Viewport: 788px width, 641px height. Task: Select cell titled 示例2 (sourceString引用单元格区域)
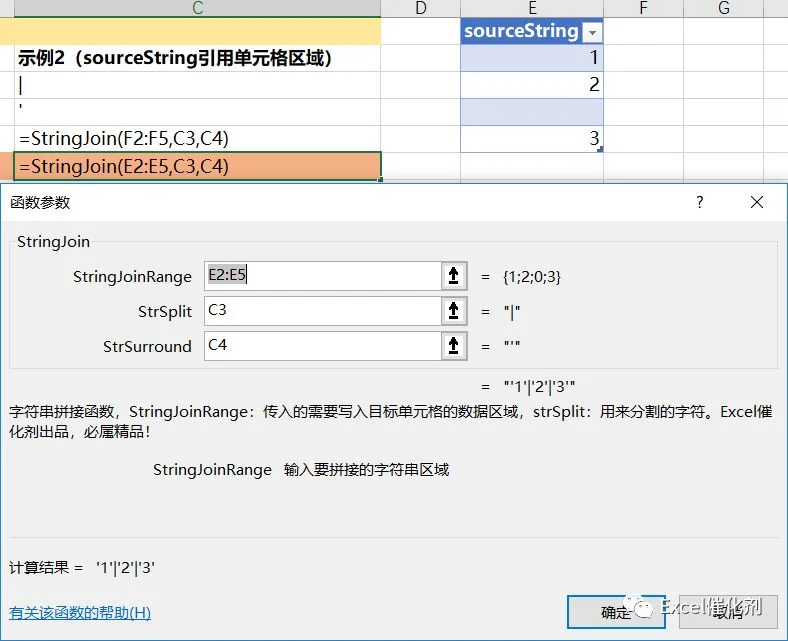pos(198,58)
